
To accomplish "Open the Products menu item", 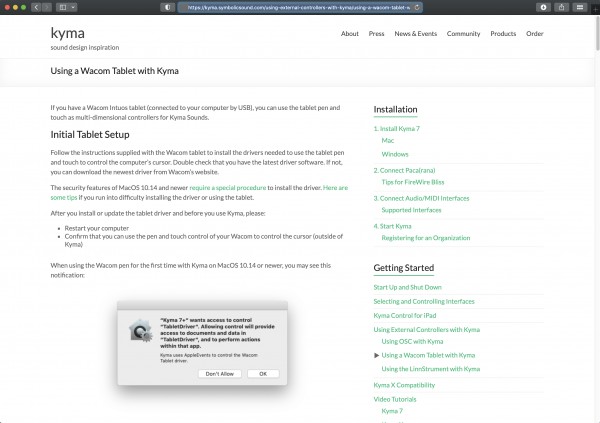I will tap(503, 34).
